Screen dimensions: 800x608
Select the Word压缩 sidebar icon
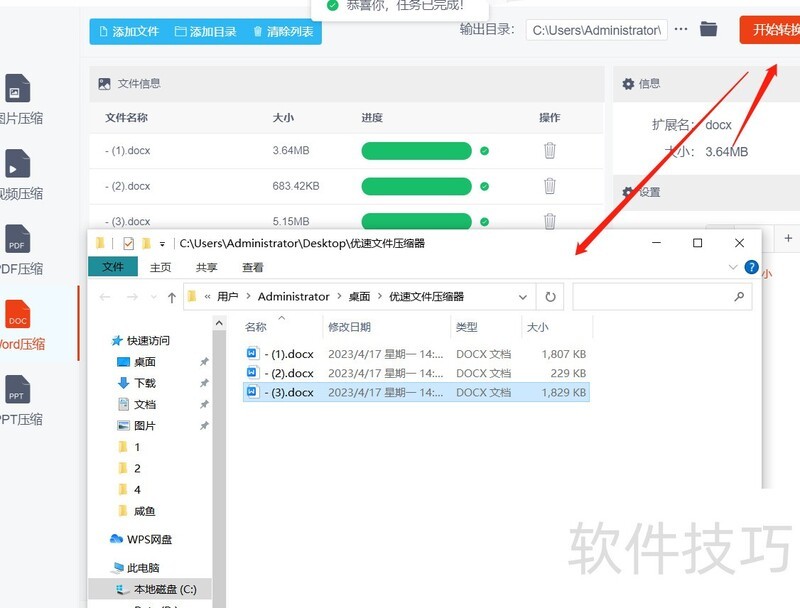click(x=15, y=325)
